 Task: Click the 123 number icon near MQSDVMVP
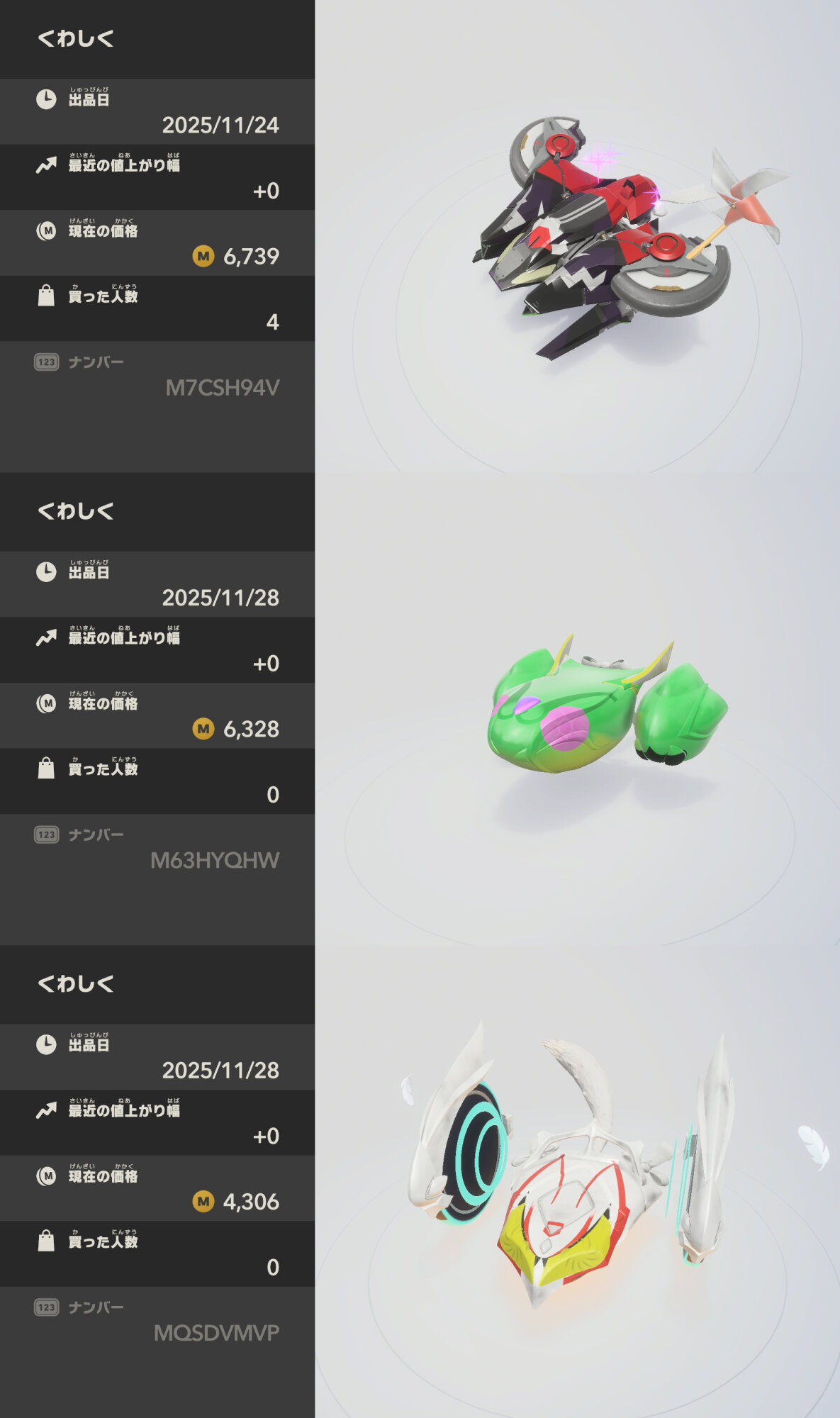[46, 1307]
